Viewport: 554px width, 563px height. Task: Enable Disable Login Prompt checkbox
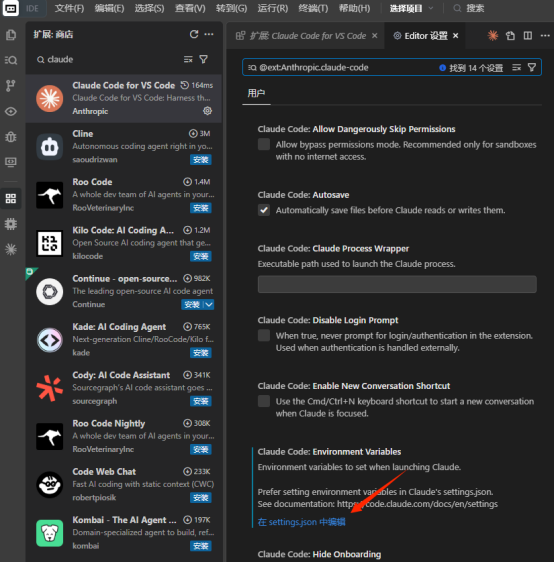[264, 335]
